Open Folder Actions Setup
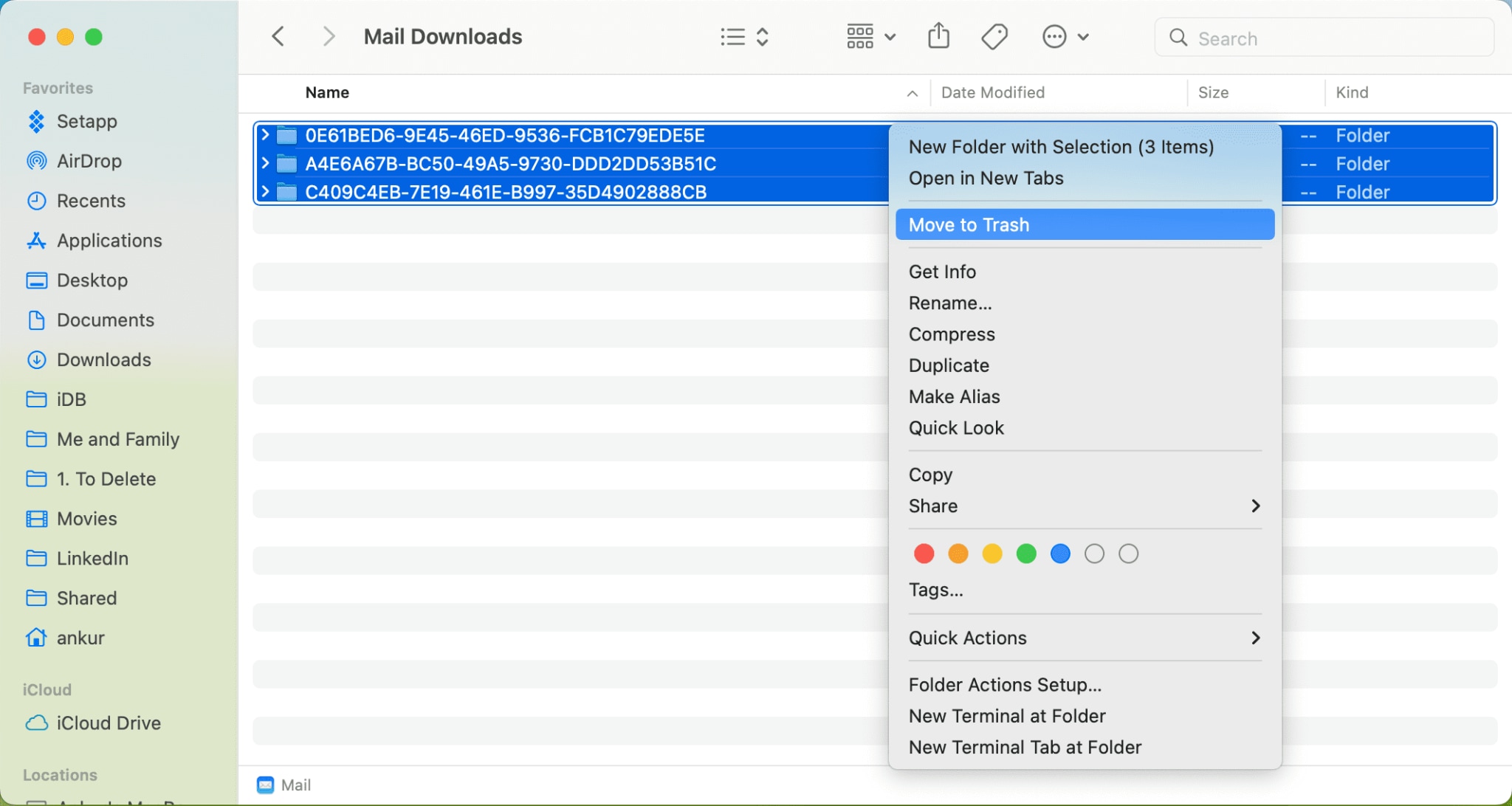The height and width of the screenshot is (806, 1512). 1005,684
